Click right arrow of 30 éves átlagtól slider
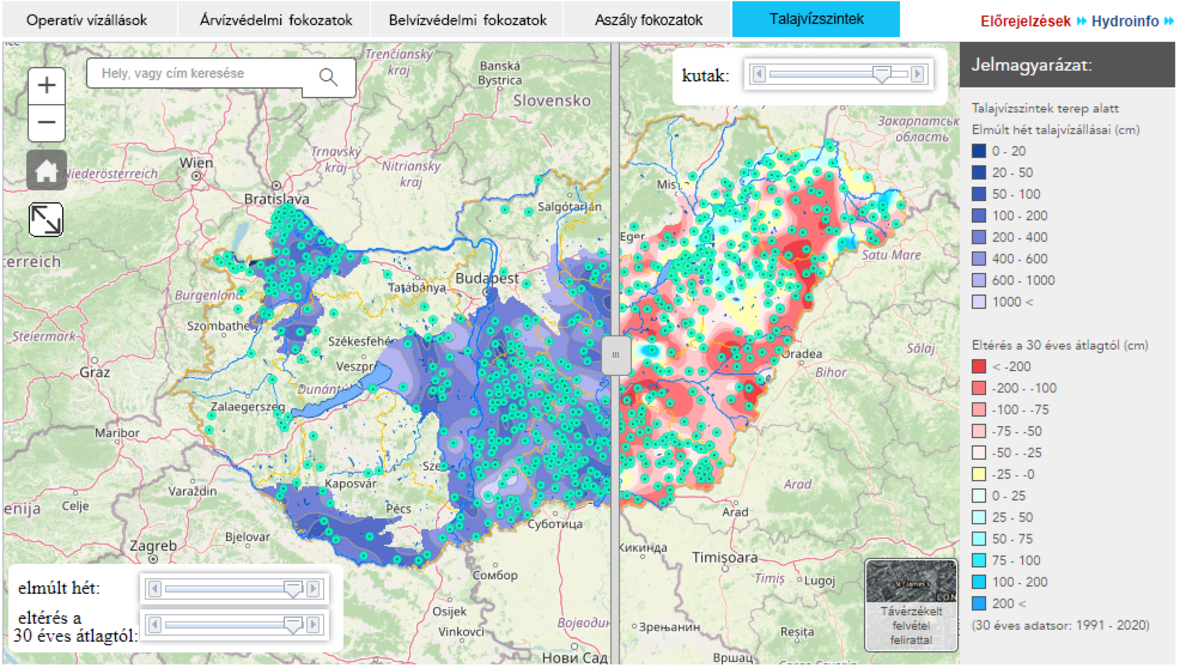 tap(313, 626)
